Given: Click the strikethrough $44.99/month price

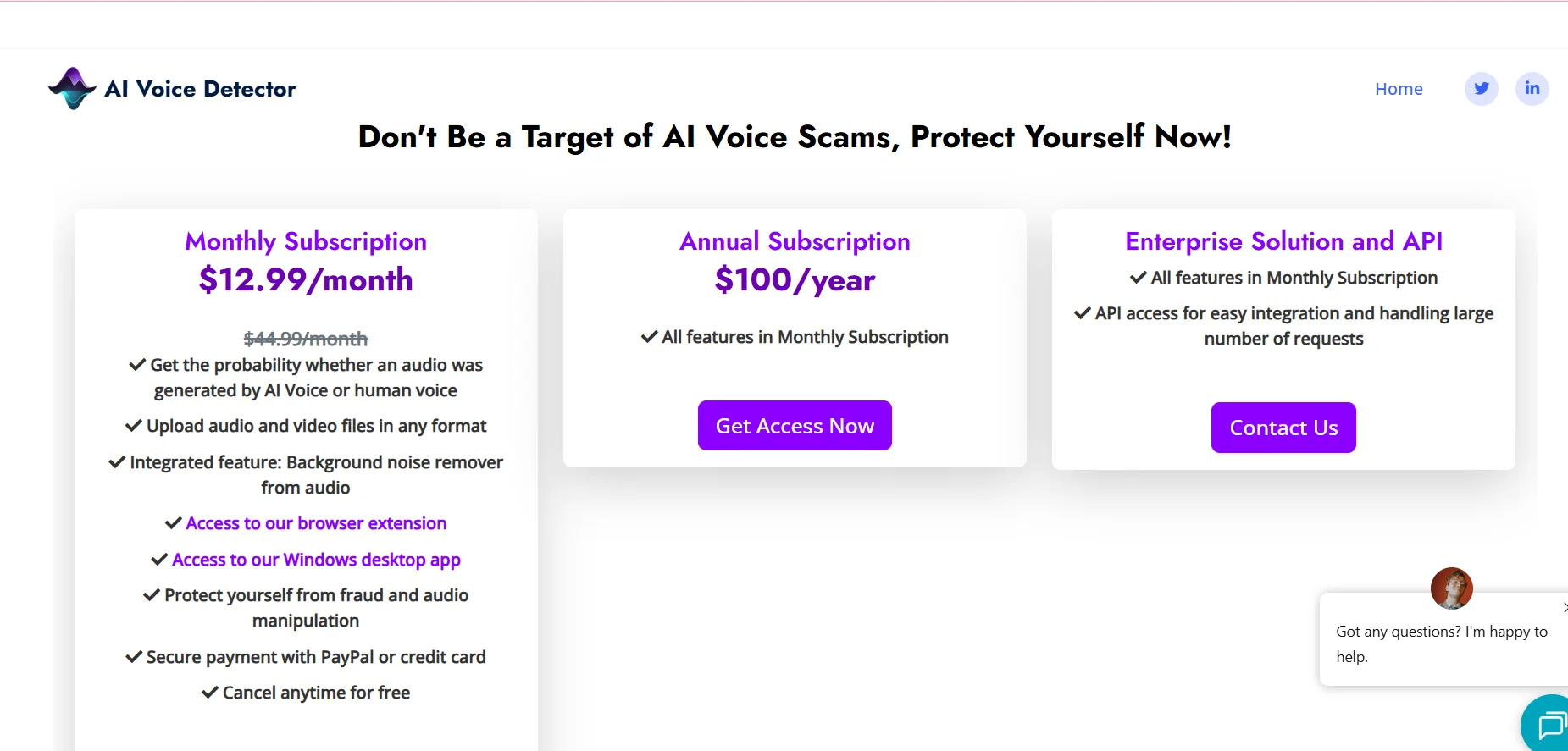Looking at the screenshot, I should click(x=305, y=339).
